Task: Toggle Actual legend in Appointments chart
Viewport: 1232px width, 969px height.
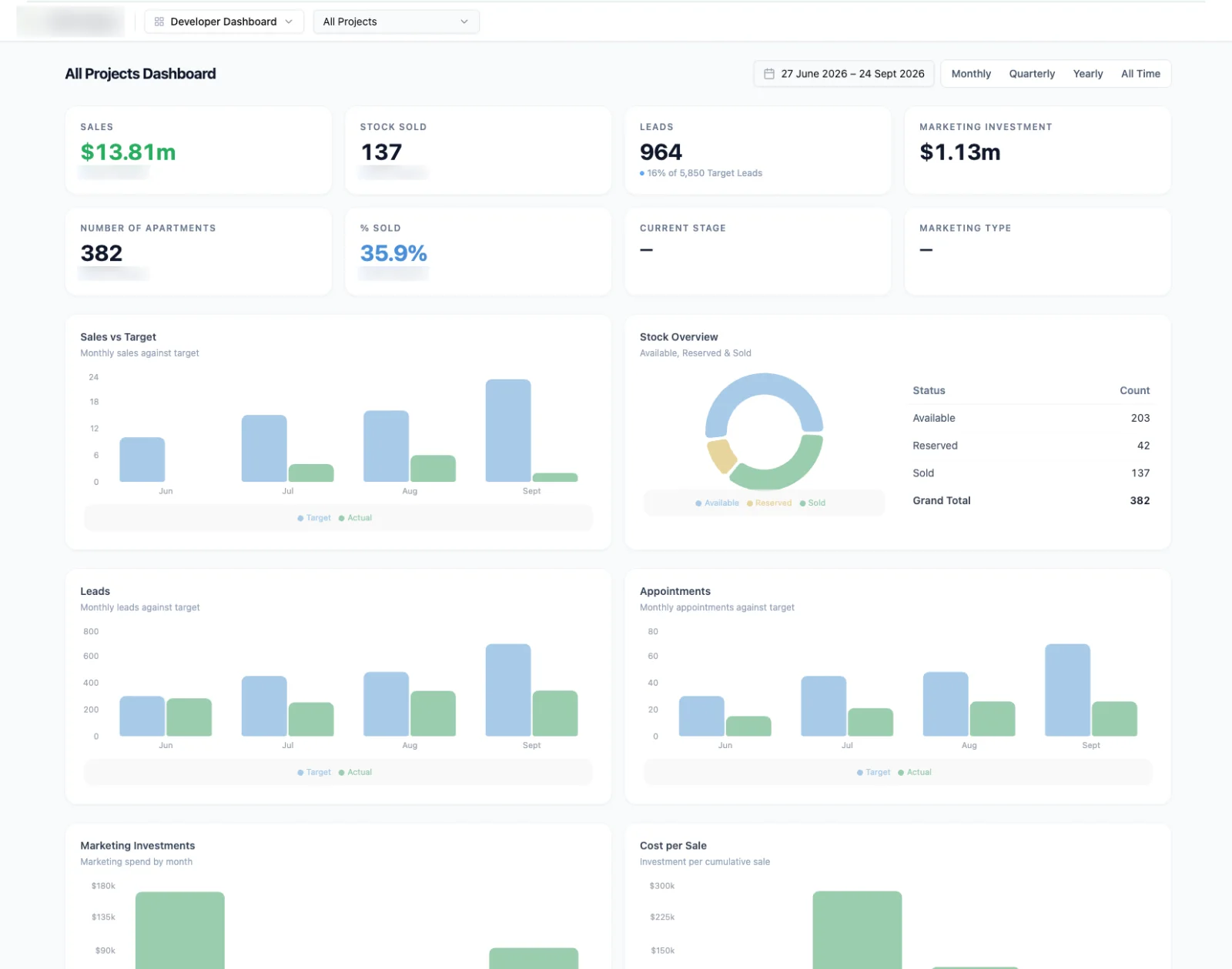Action: coord(915,773)
